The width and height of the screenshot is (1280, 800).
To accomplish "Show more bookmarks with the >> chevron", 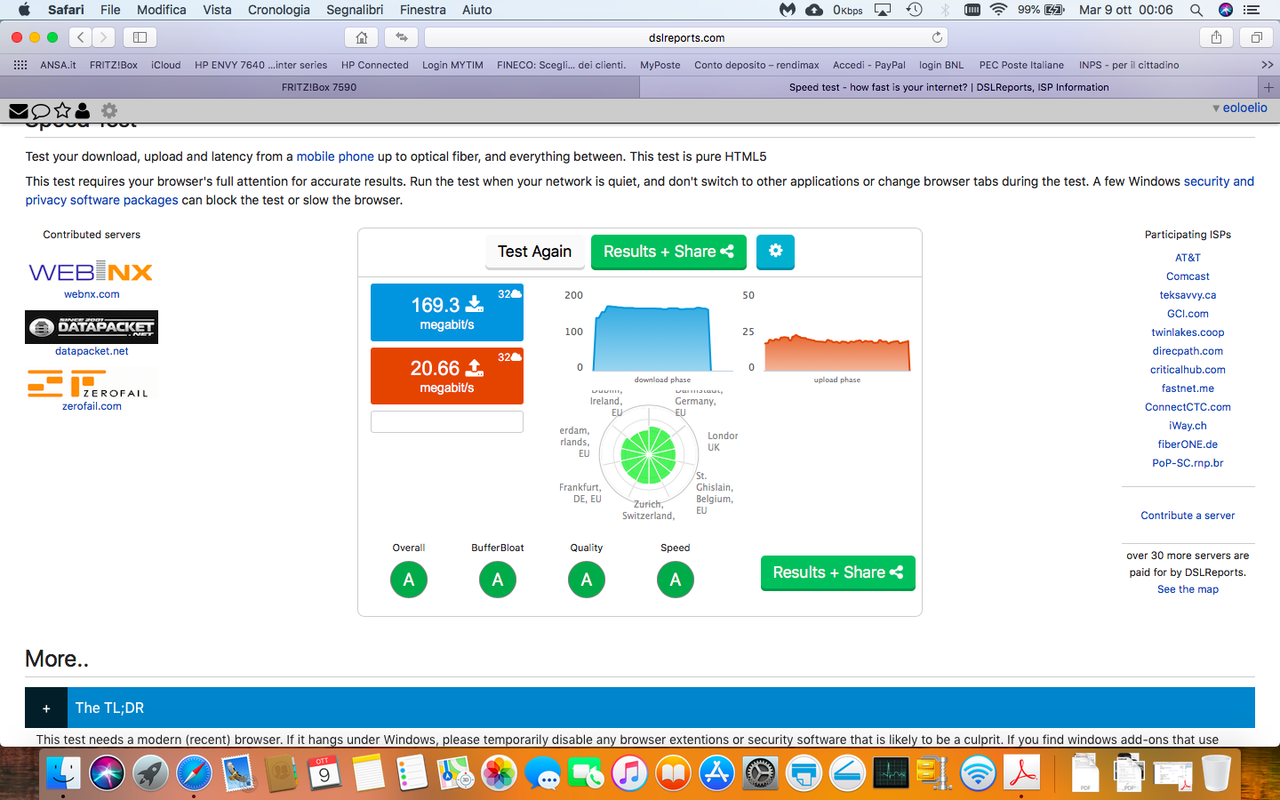I will click(1267, 65).
